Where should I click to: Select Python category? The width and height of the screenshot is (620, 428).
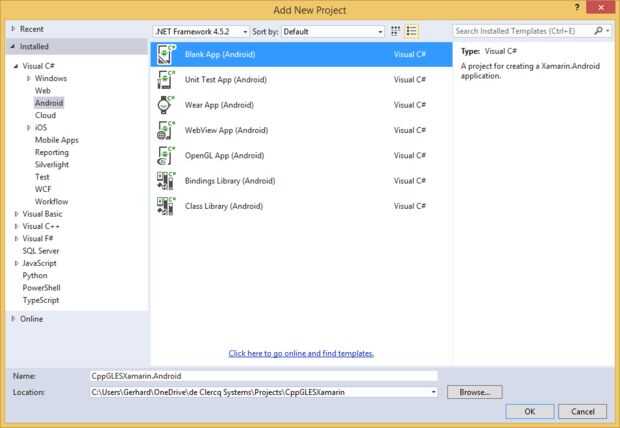(35, 275)
